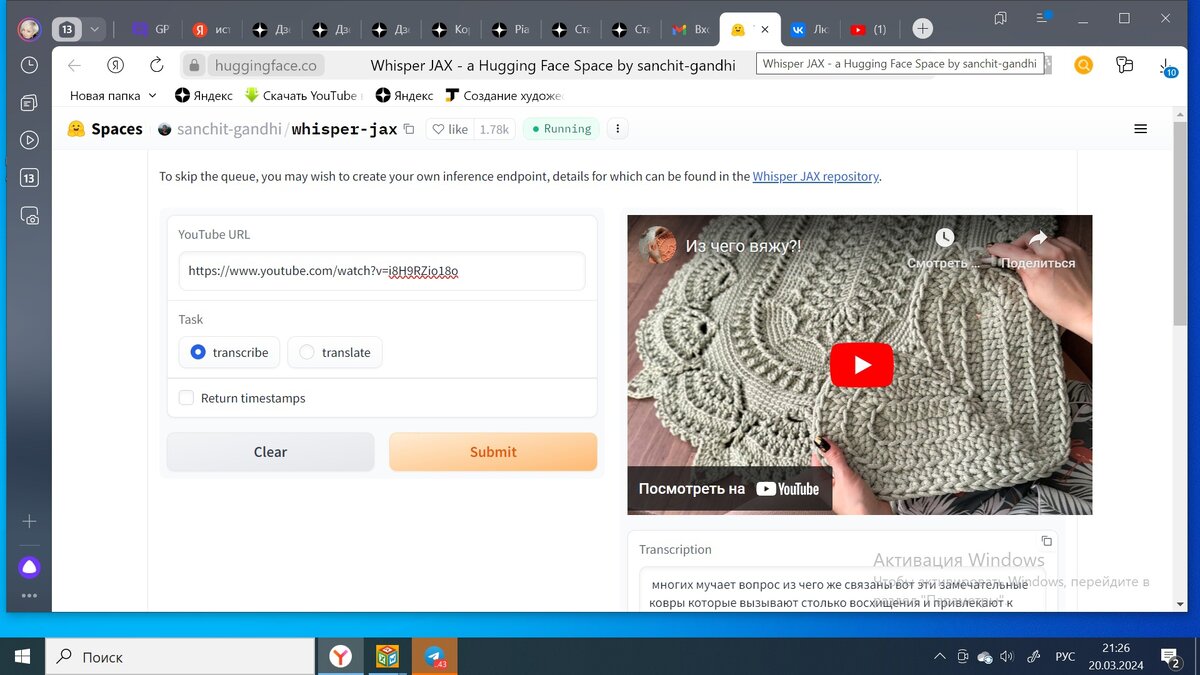Open the Whisper JAX repository link

click(816, 176)
